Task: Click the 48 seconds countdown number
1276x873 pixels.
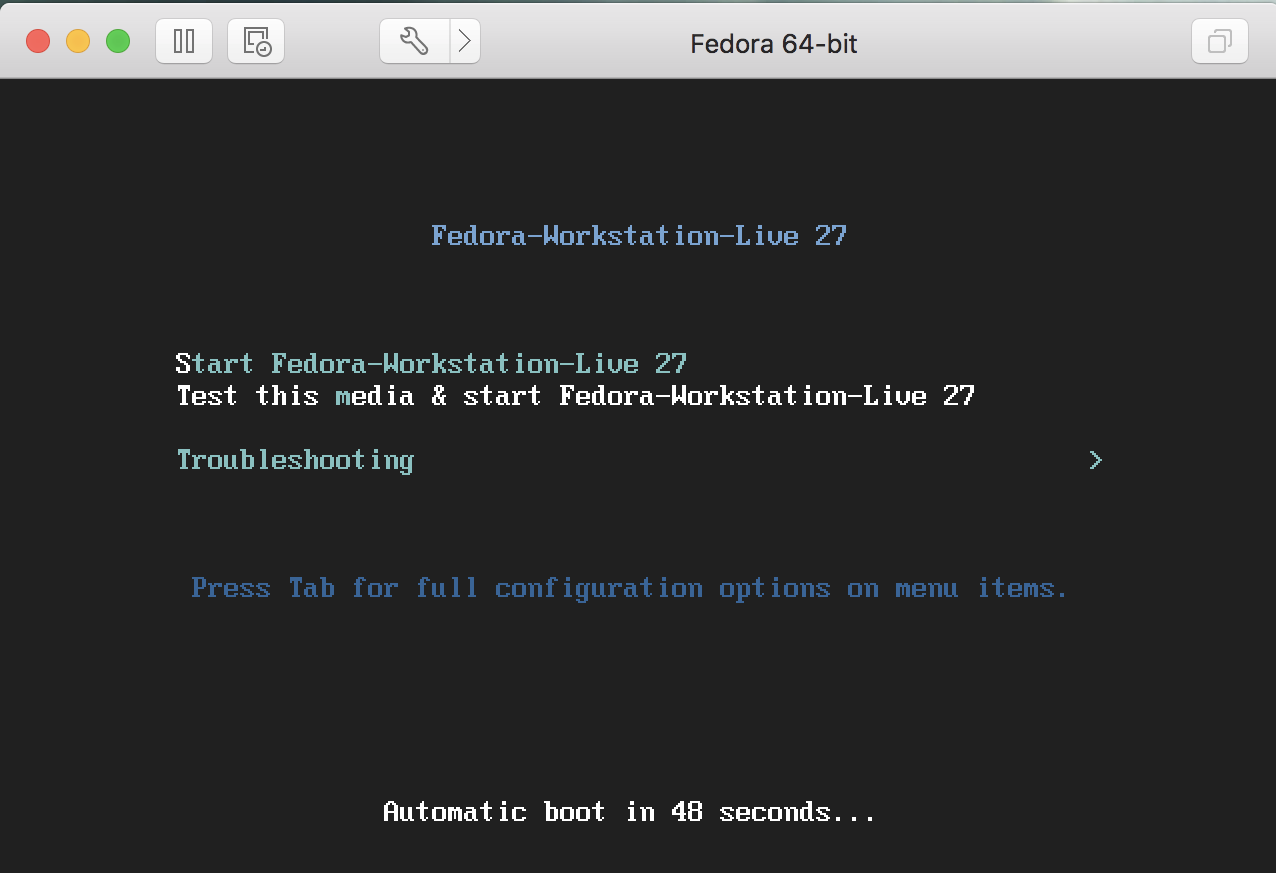Action: [686, 812]
